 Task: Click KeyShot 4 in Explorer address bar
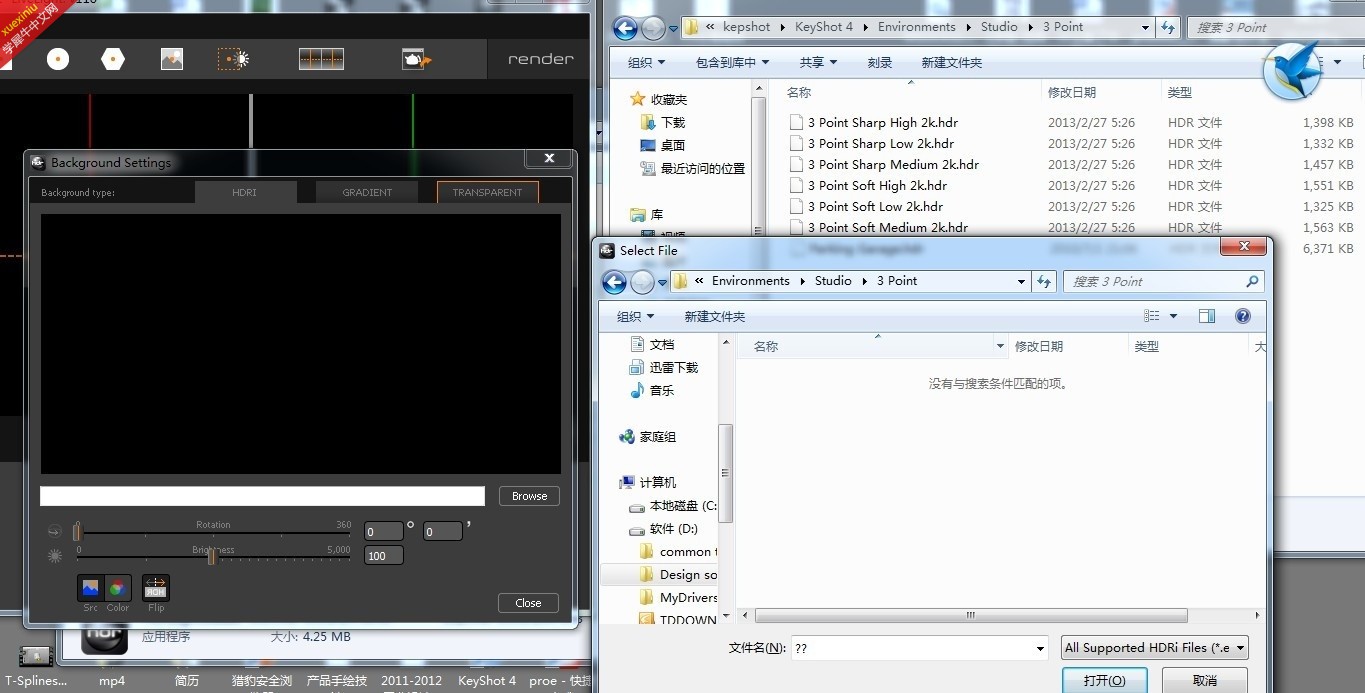(824, 27)
